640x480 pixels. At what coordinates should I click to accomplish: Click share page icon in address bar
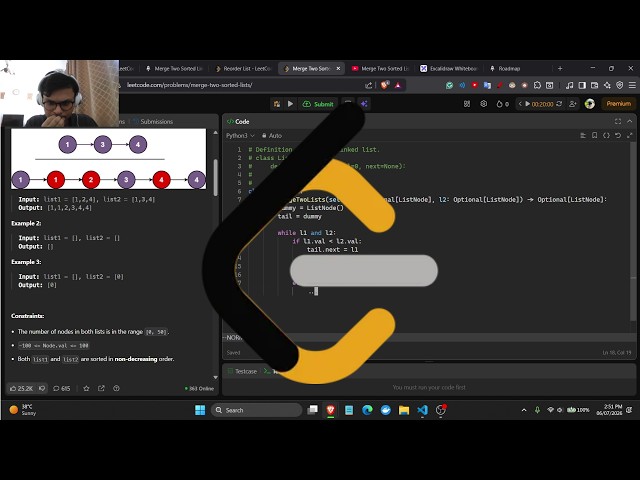tap(369, 85)
